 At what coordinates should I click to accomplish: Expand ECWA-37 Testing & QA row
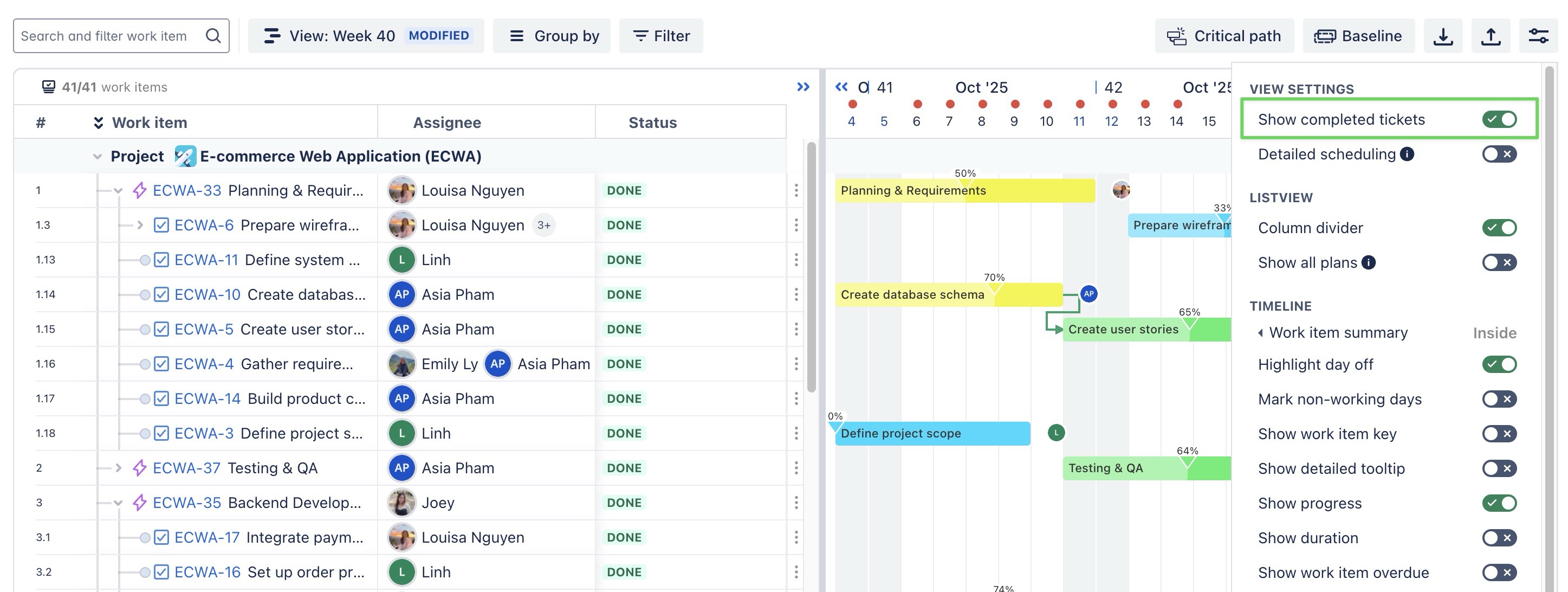119,468
